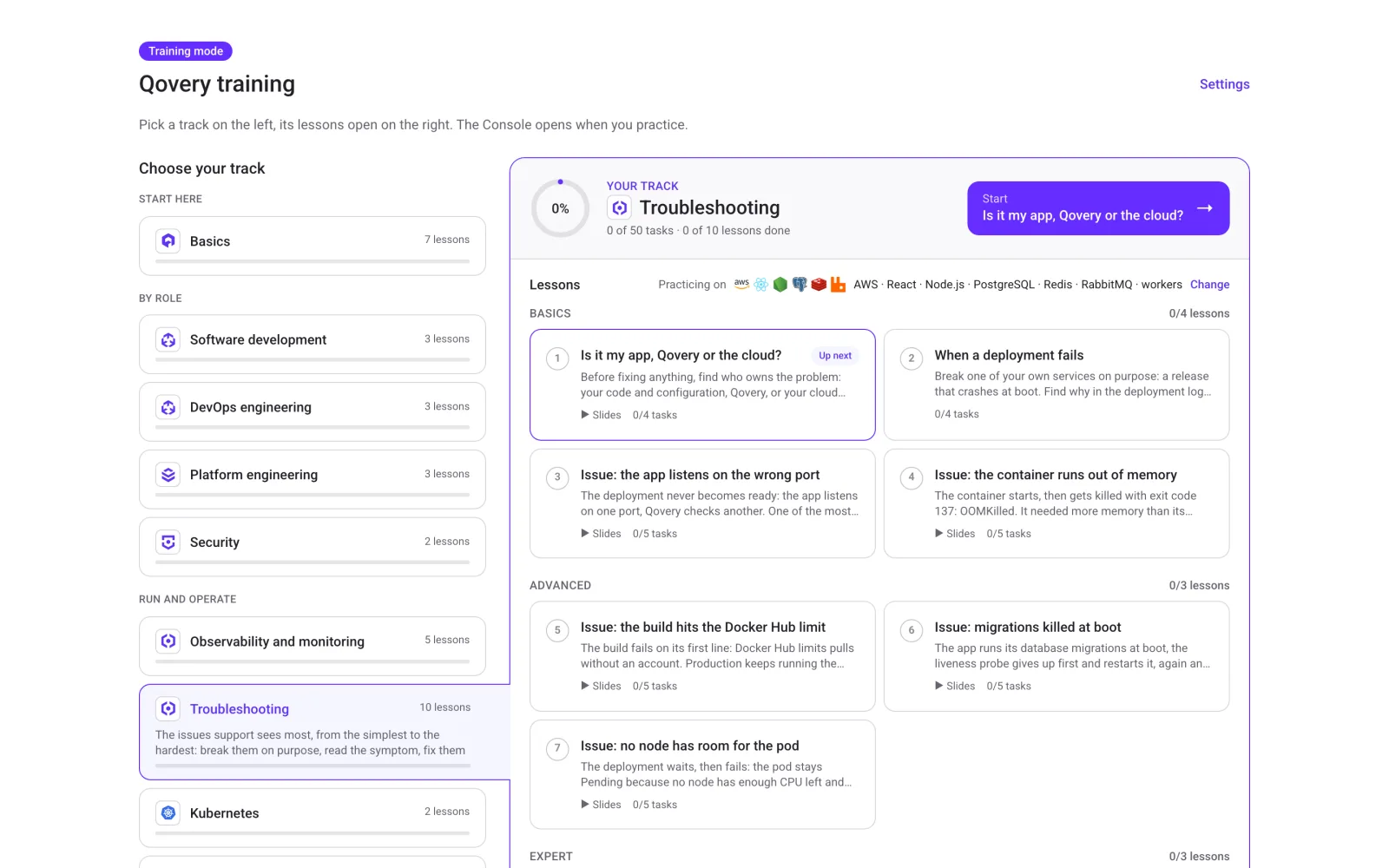Choose the Platform engineering track
The height and width of the screenshot is (868, 1389).
click(313, 479)
